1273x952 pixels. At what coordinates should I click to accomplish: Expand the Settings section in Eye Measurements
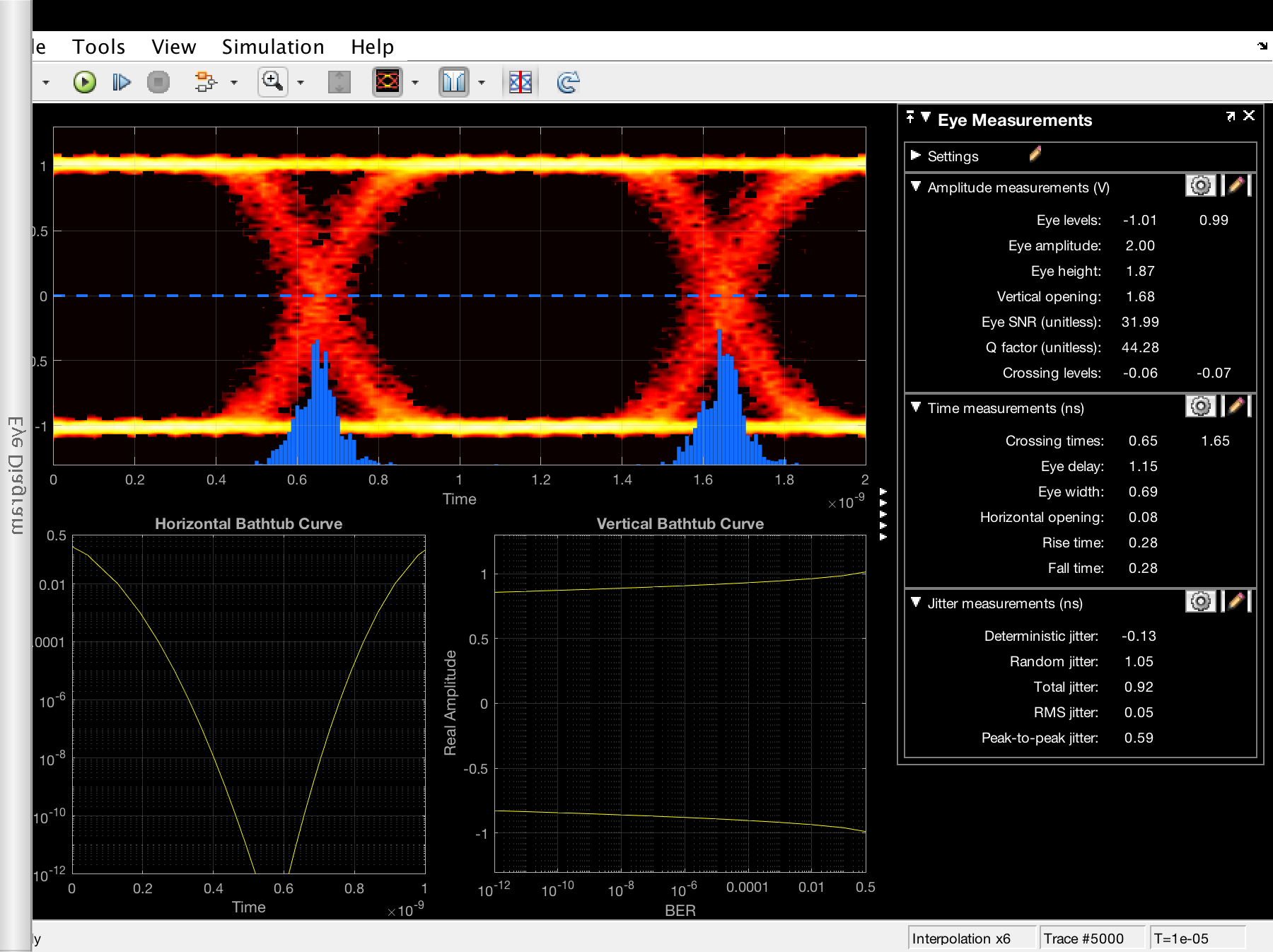click(x=916, y=156)
